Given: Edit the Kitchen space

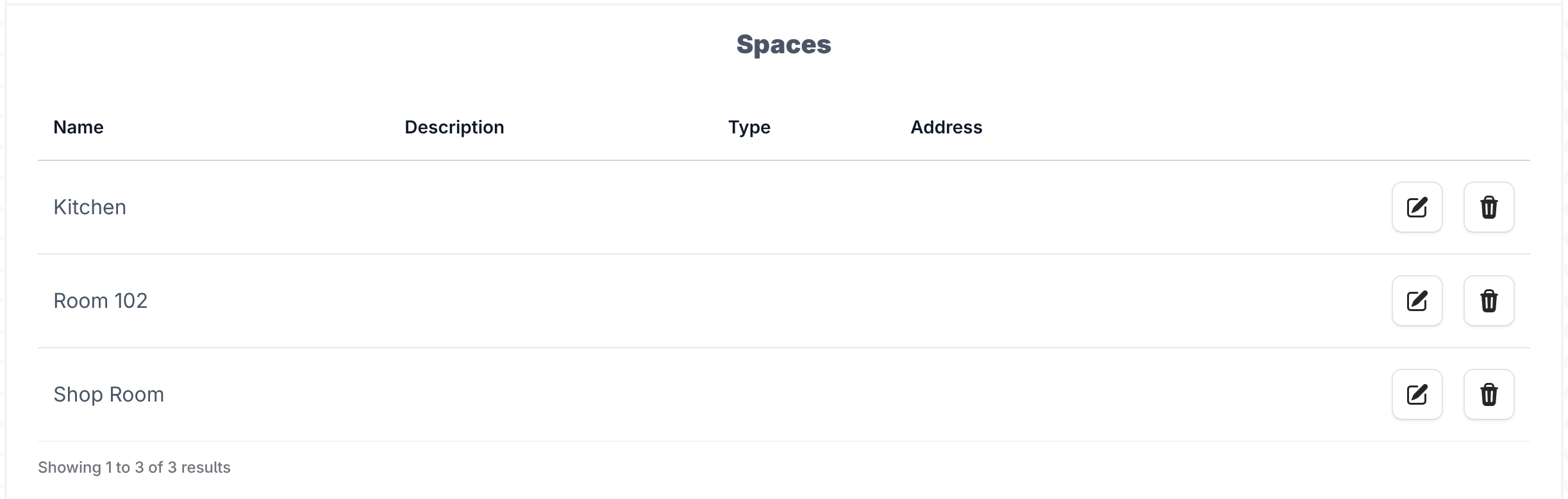Looking at the screenshot, I should tap(1417, 207).
